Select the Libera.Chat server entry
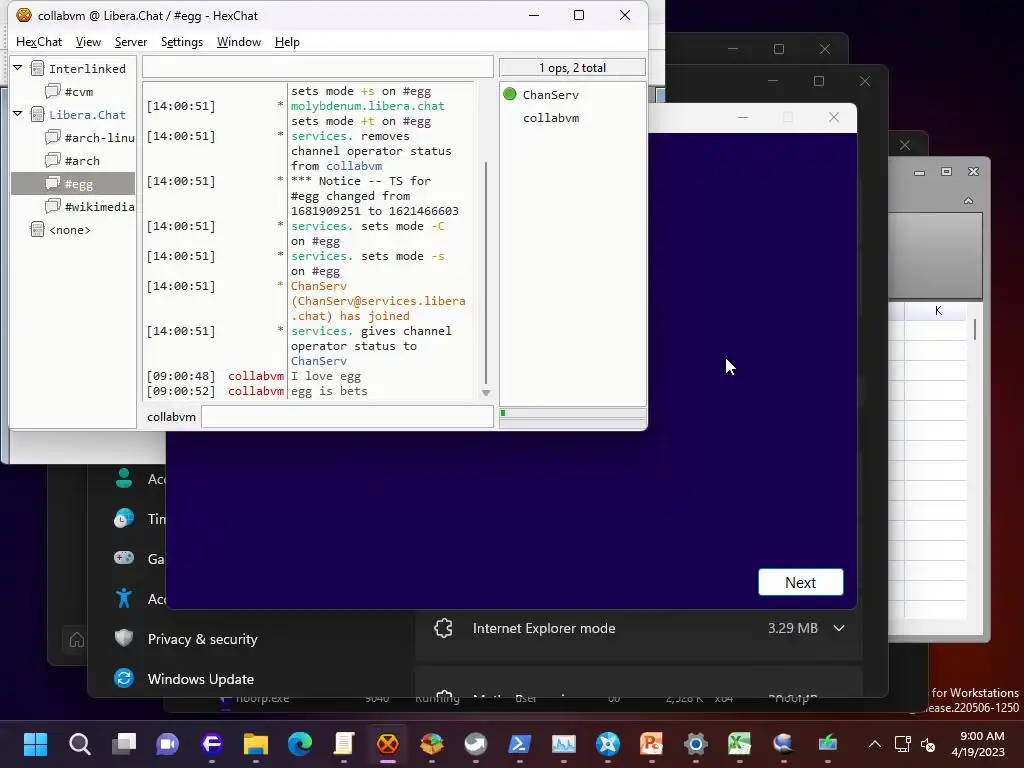1024x768 pixels. click(x=87, y=115)
